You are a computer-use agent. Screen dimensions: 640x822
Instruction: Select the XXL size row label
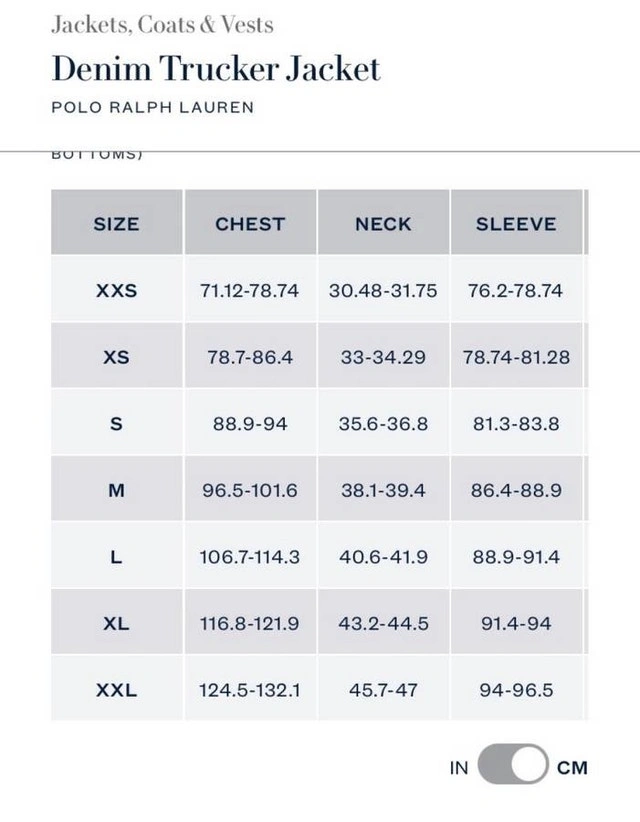point(116,690)
